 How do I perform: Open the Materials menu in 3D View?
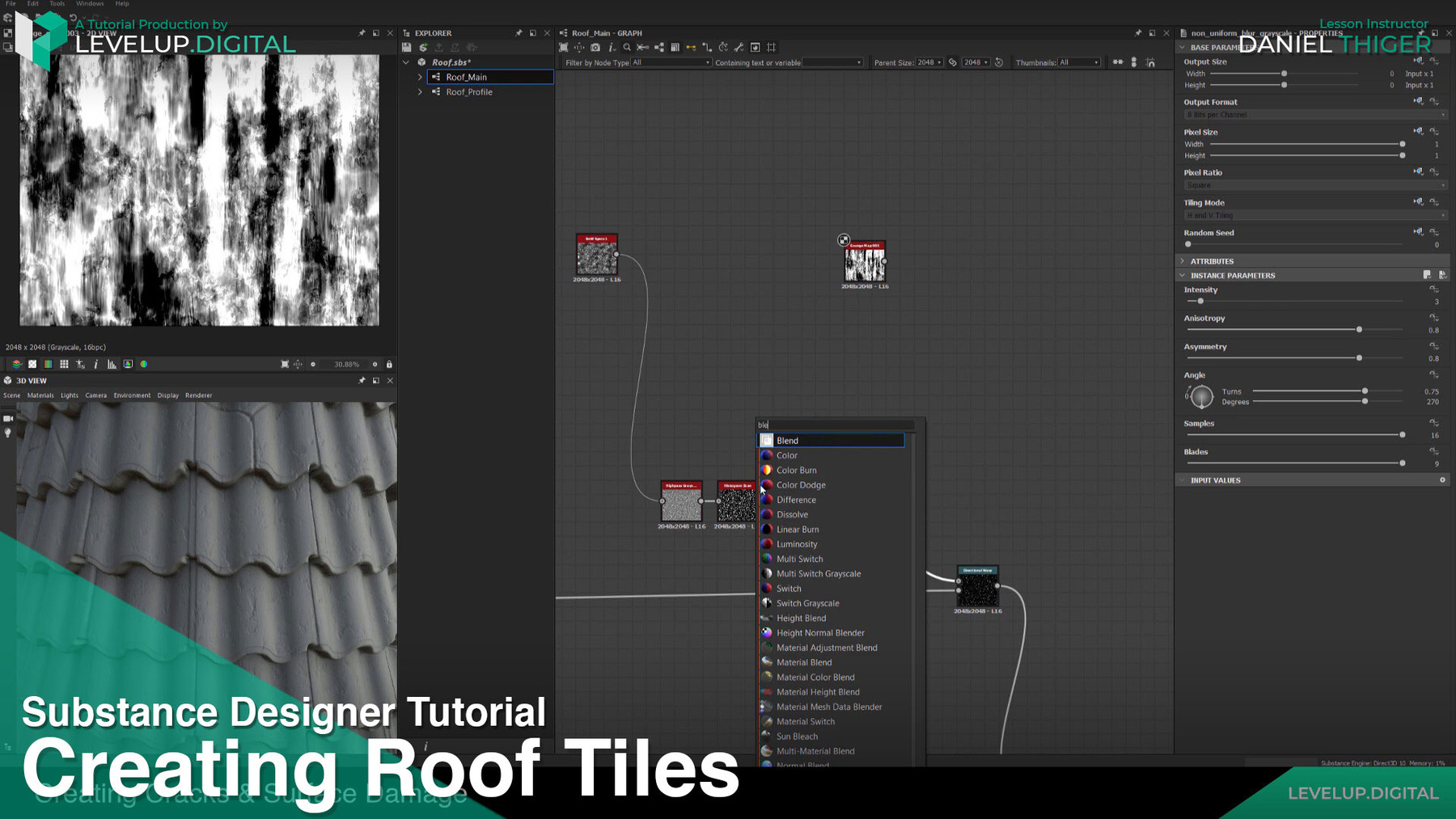pos(40,395)
